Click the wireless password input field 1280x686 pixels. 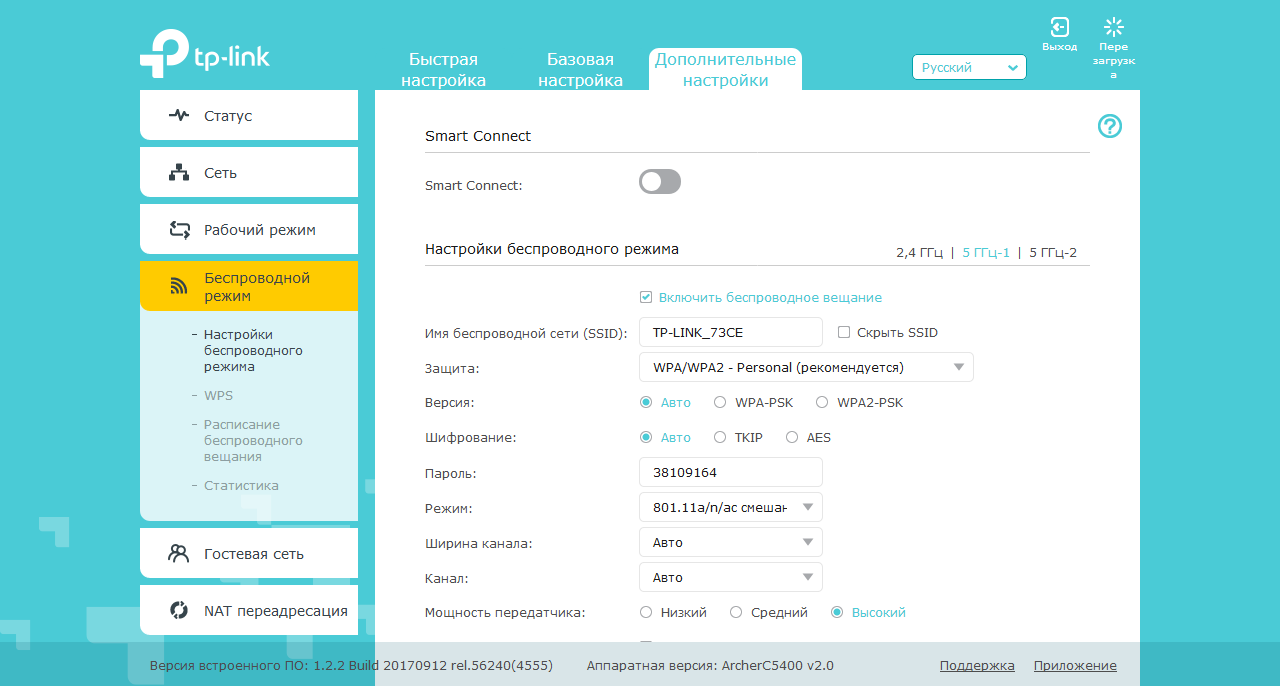click(731, 473)
